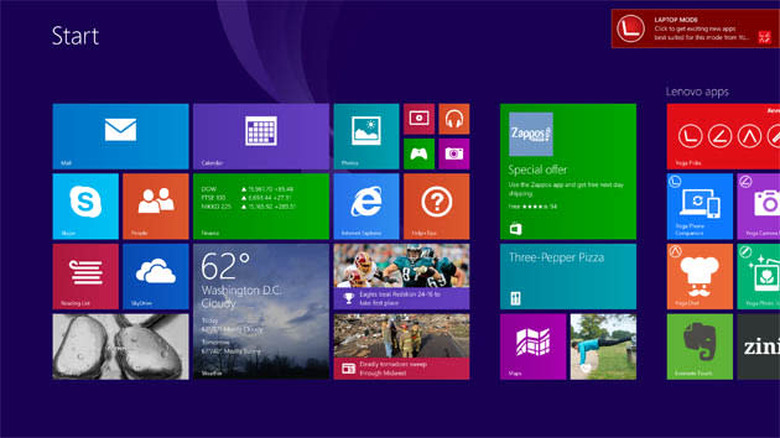Open the Maps tile
780x438 pixels.
[533, 346]
